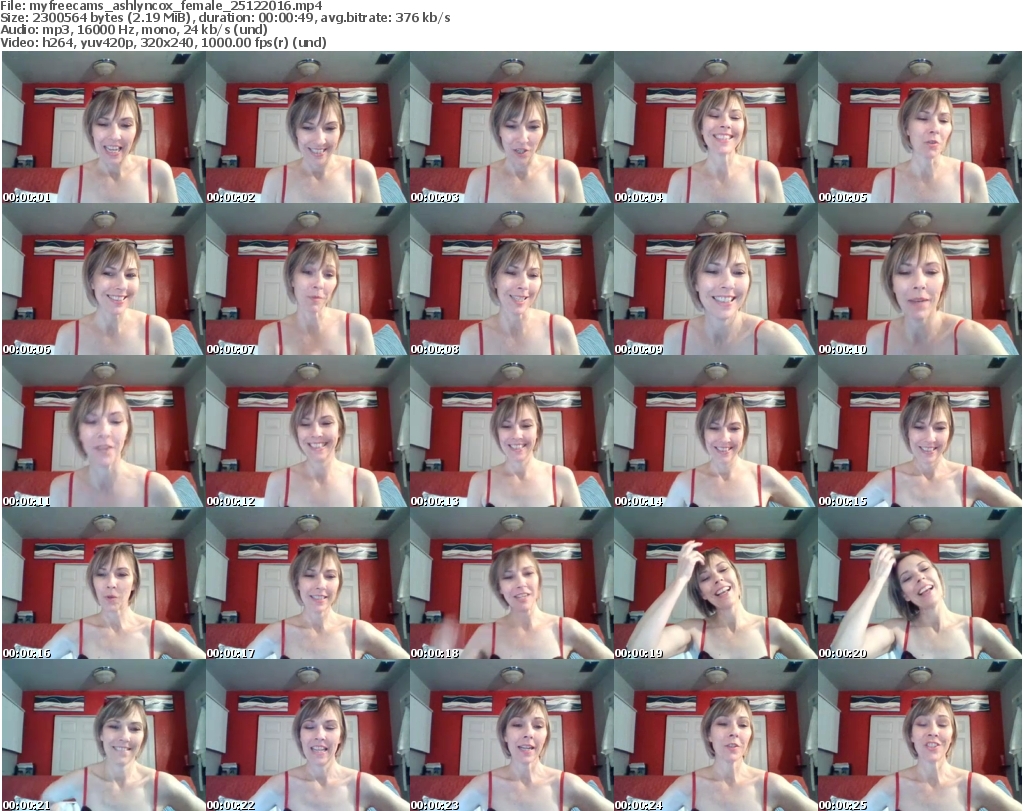Click the thumbnail at 00:00:08
The height and width of the screenshot is (811, 1024).
511,279
